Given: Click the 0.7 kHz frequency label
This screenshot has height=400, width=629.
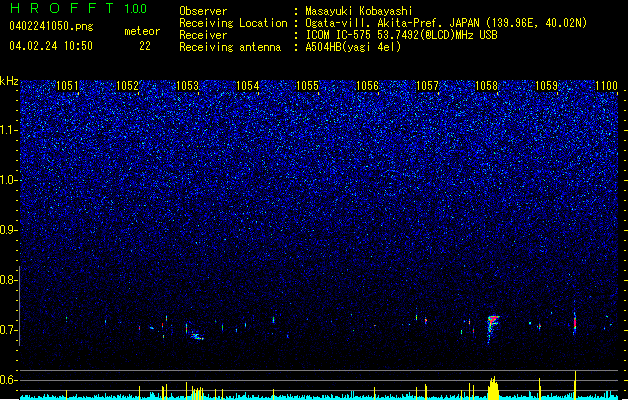Looking at the screenshot, I should (x=9, y=330).
